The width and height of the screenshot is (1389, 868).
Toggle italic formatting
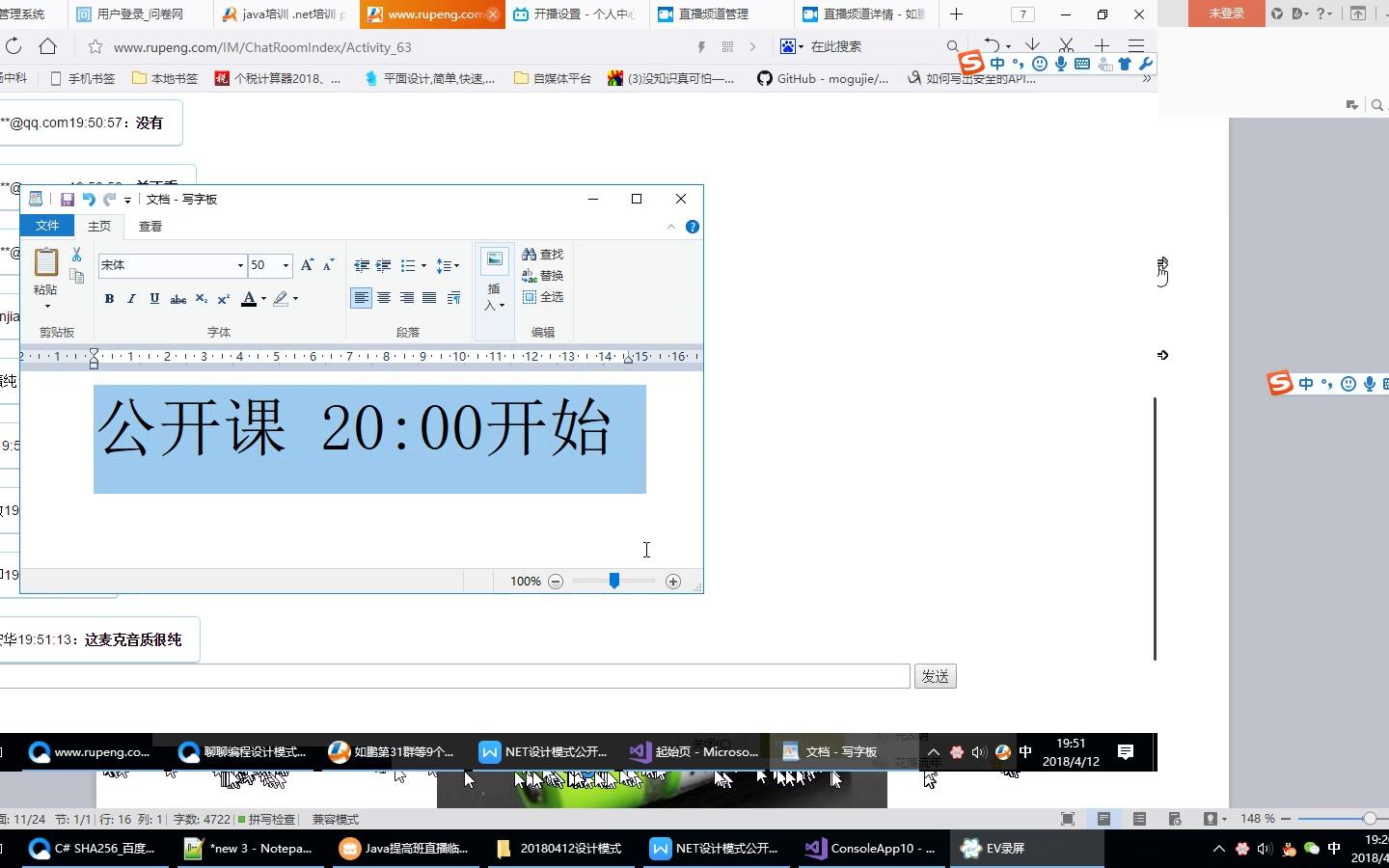[130, 299]
